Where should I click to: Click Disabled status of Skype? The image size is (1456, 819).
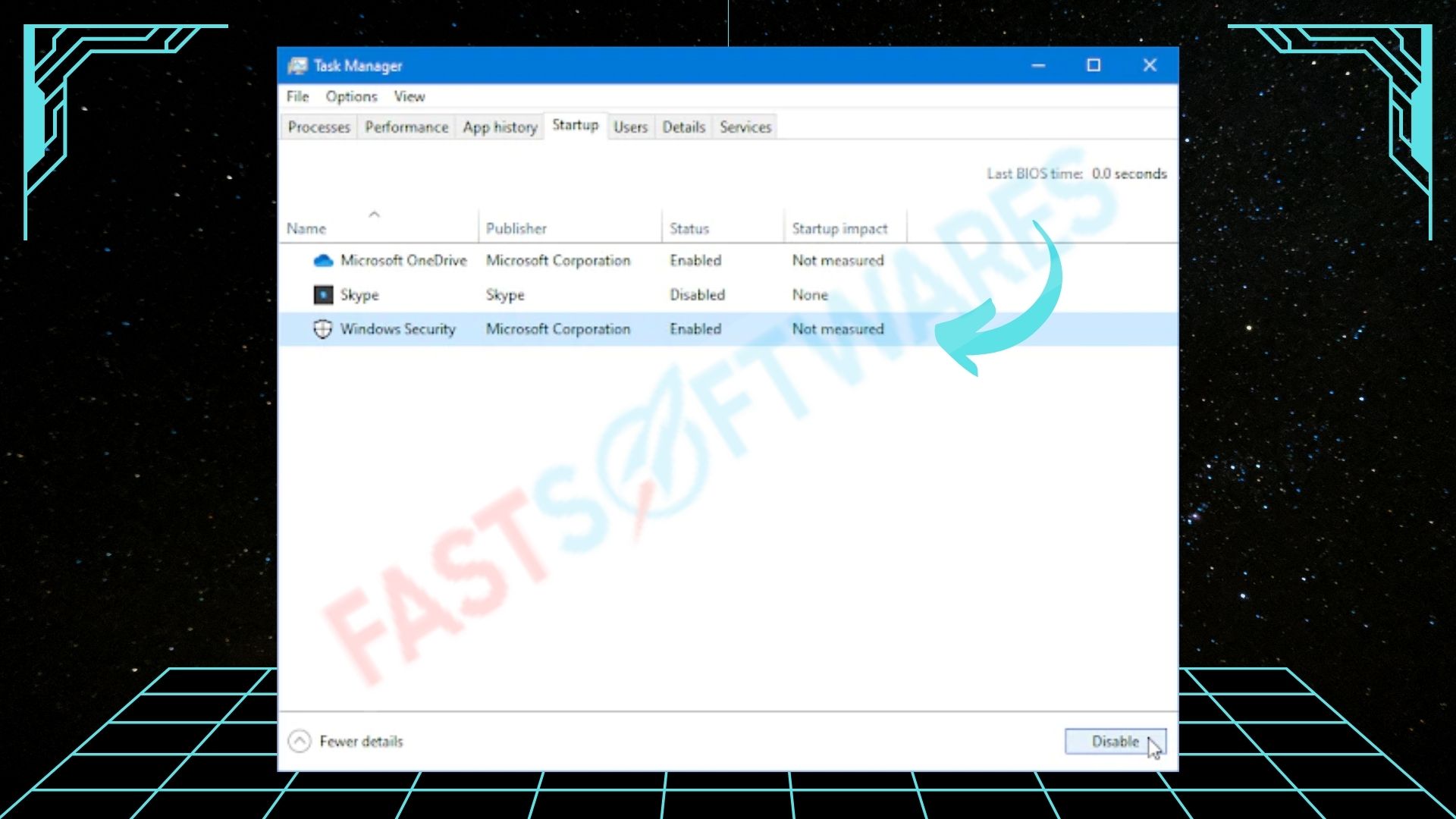(697, 294)
